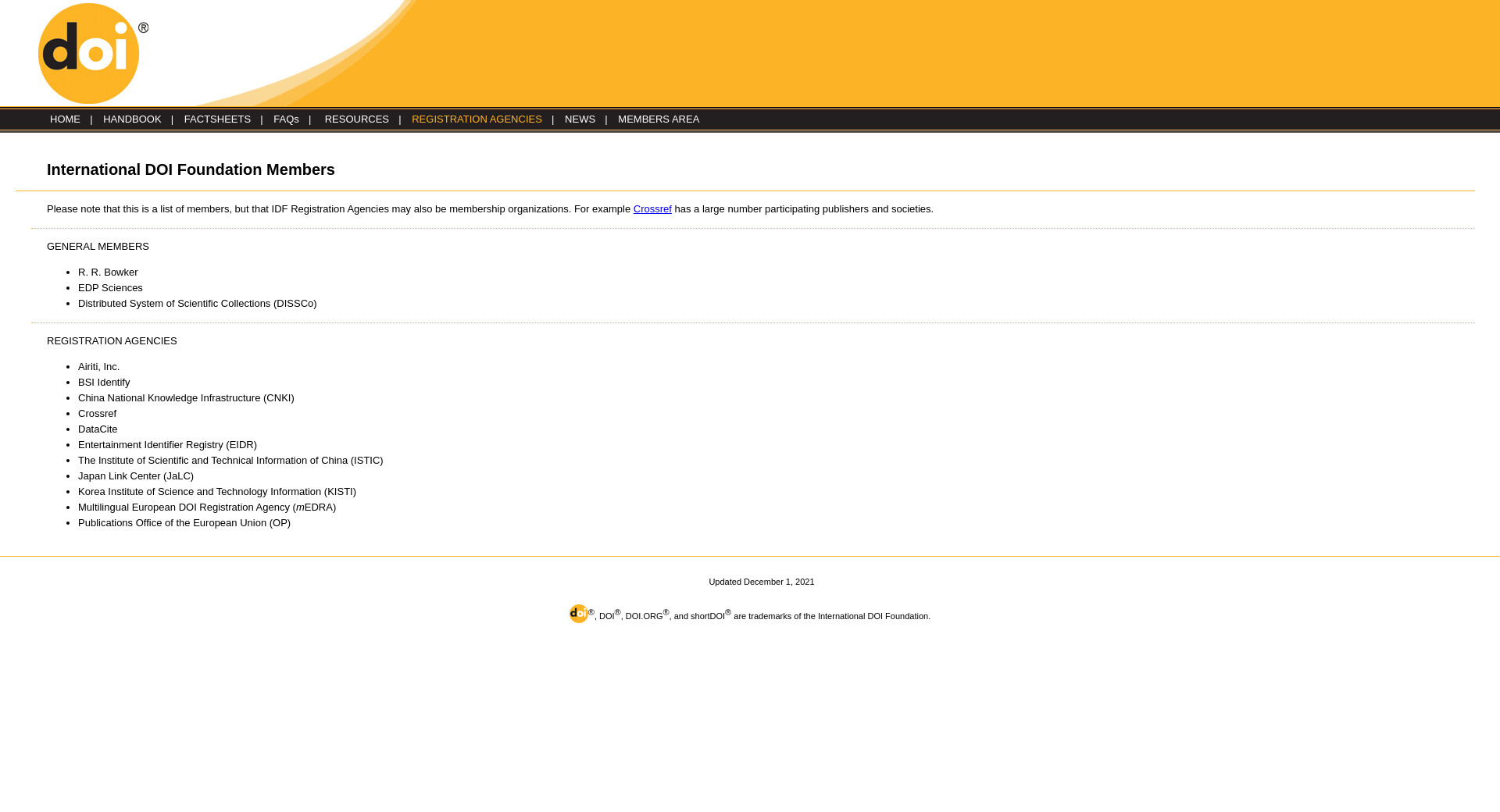Viewport: 1500px width, 812px height.
Task: Select the EDP Sciences list entry
Action: coord(110,288)
